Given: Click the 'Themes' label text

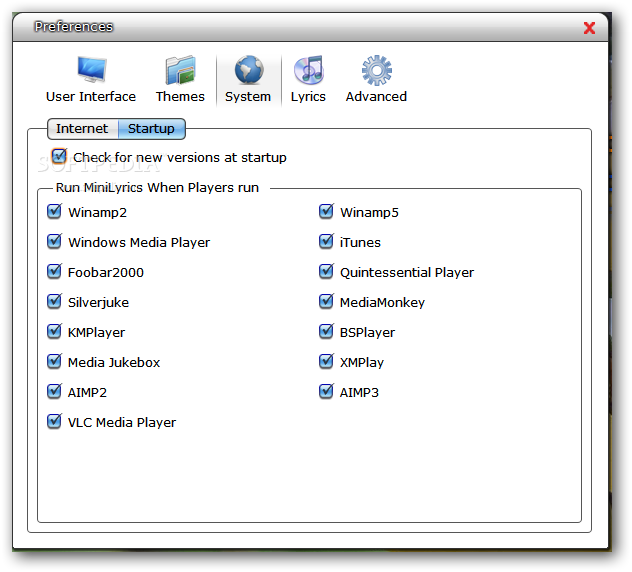Looking at the screenshot, I should (x=180, y=97).
